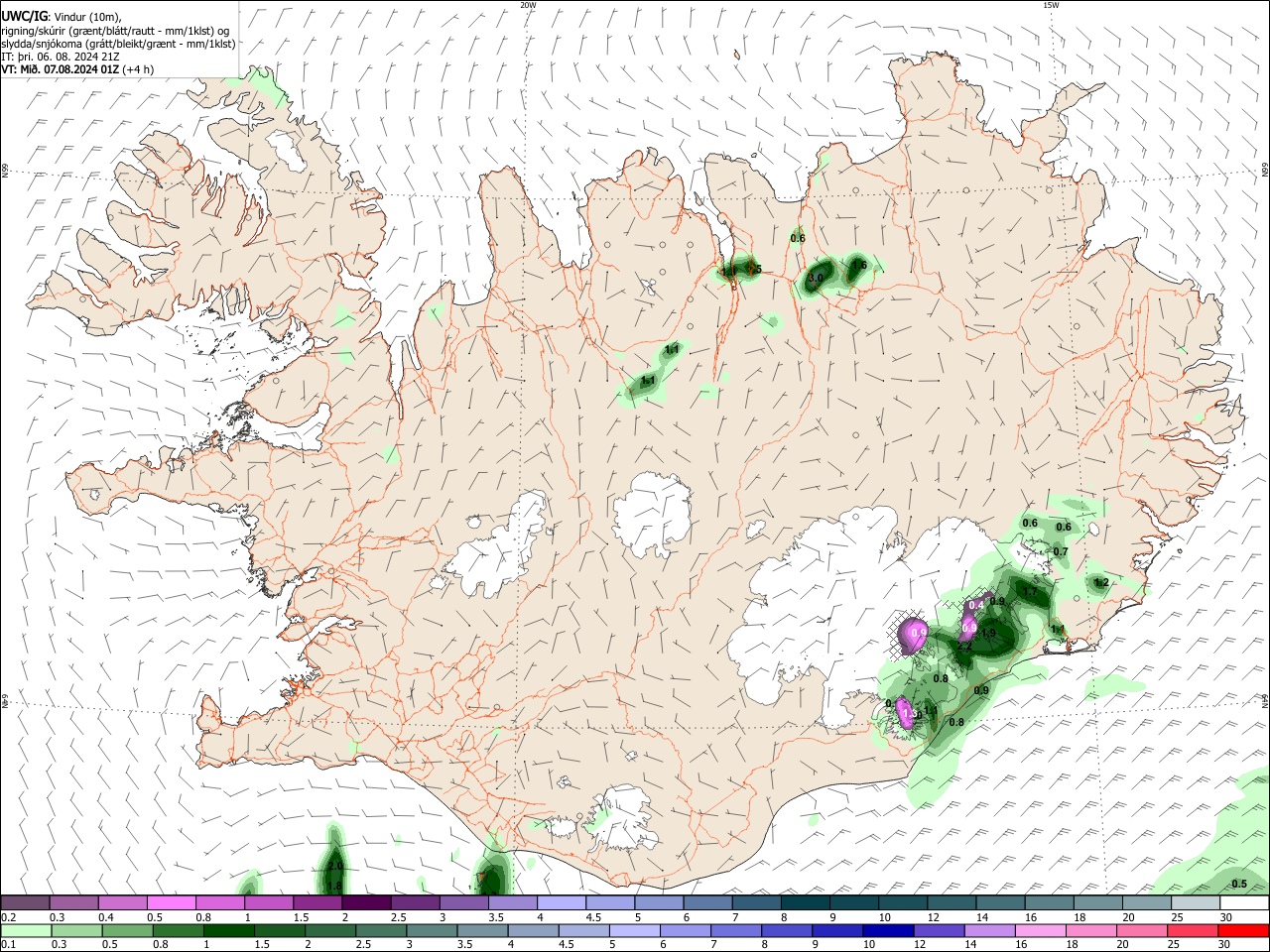
Task: Click the '1.5' precipitation value on the map
Action: [754, 270]
